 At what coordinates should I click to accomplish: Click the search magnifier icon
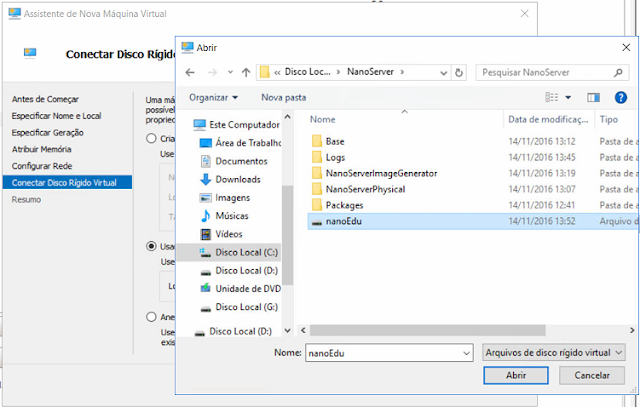click(x=618, y=73)
